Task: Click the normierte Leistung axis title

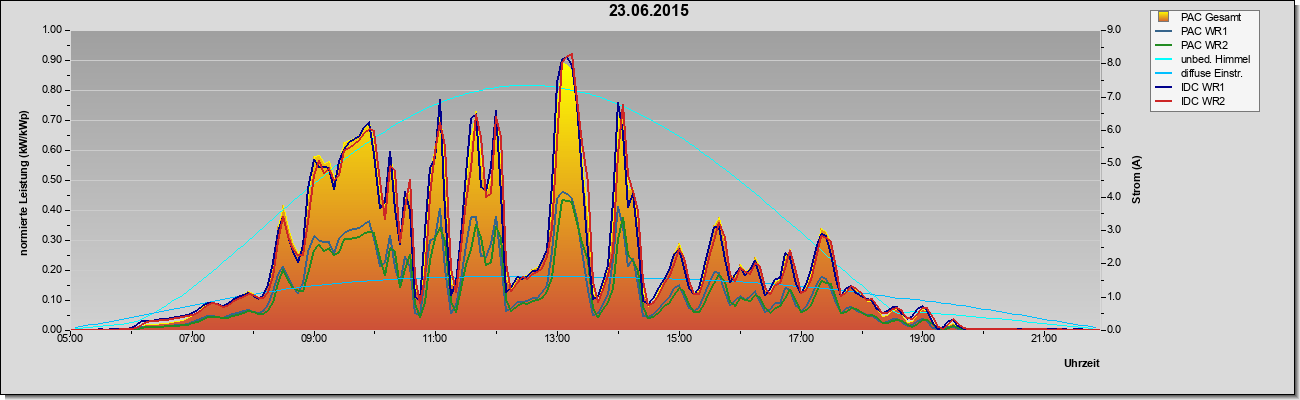Action: [x=23, y=180]
